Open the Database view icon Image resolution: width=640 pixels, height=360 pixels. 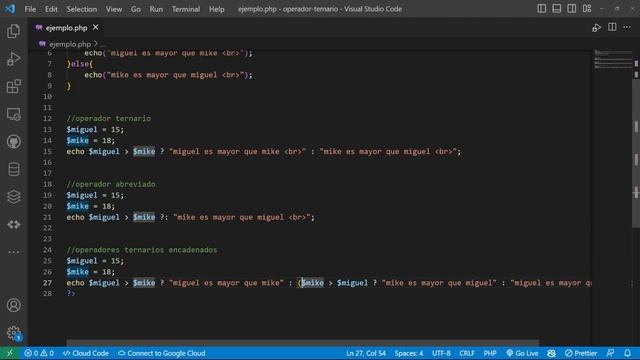click(13, 169)
